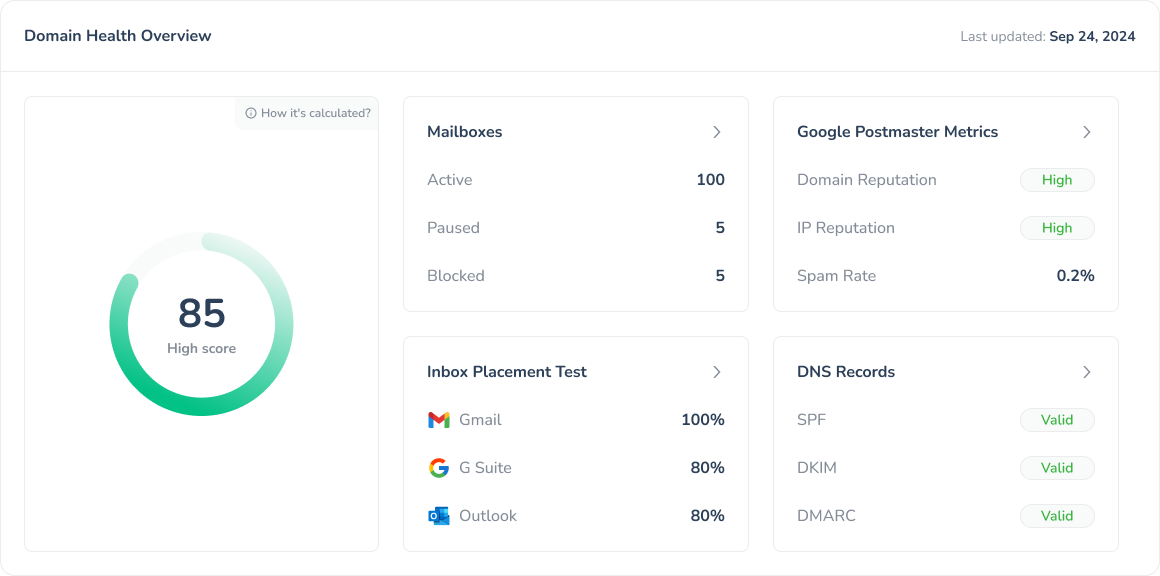The height and width of the screenshot is (576, 1160).
Task: Open the How it's calculated link
Action: coord(315,113)
